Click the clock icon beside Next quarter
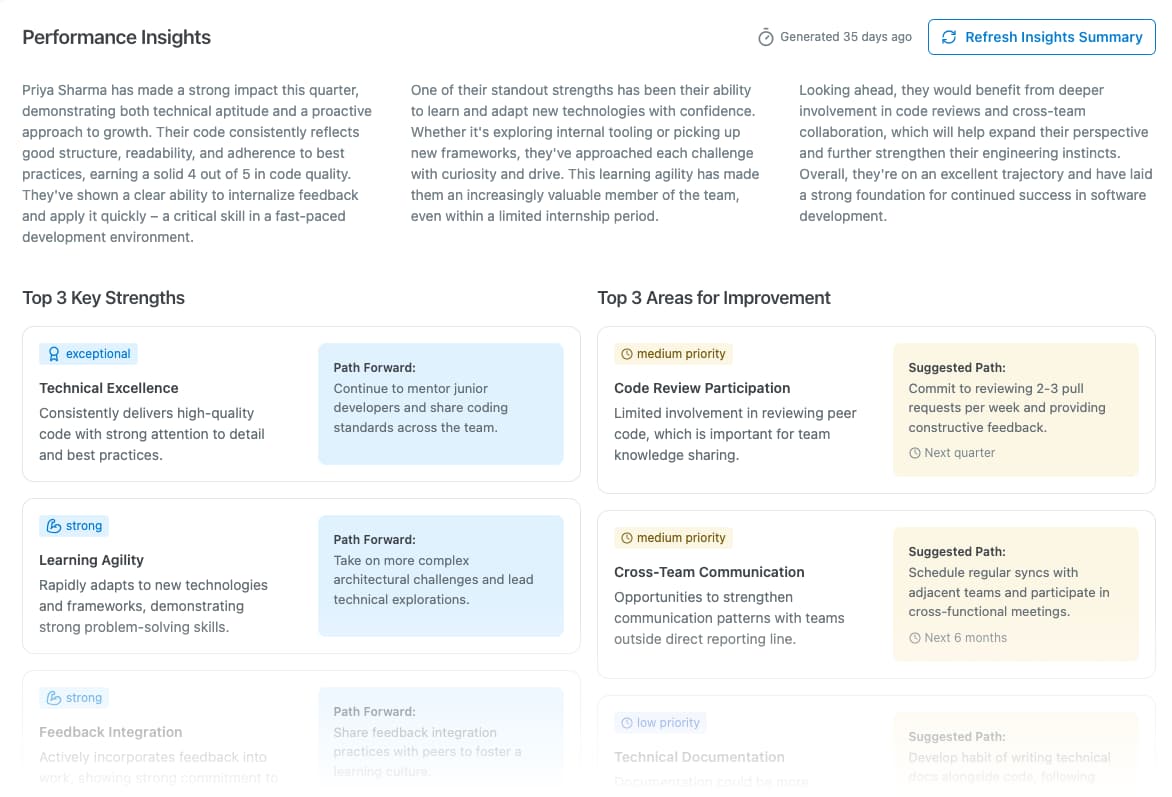Viewport: 1172px width, 797px height. pyautogui.click(x=913, y=452)
